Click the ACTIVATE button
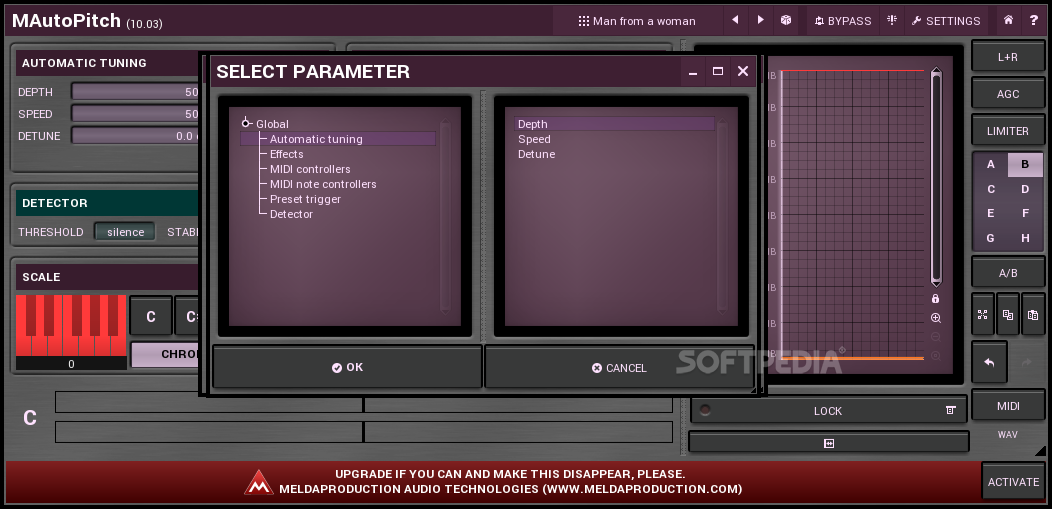The width and height of the screenshot is (1052, 509). click(x=1013, y=482)
